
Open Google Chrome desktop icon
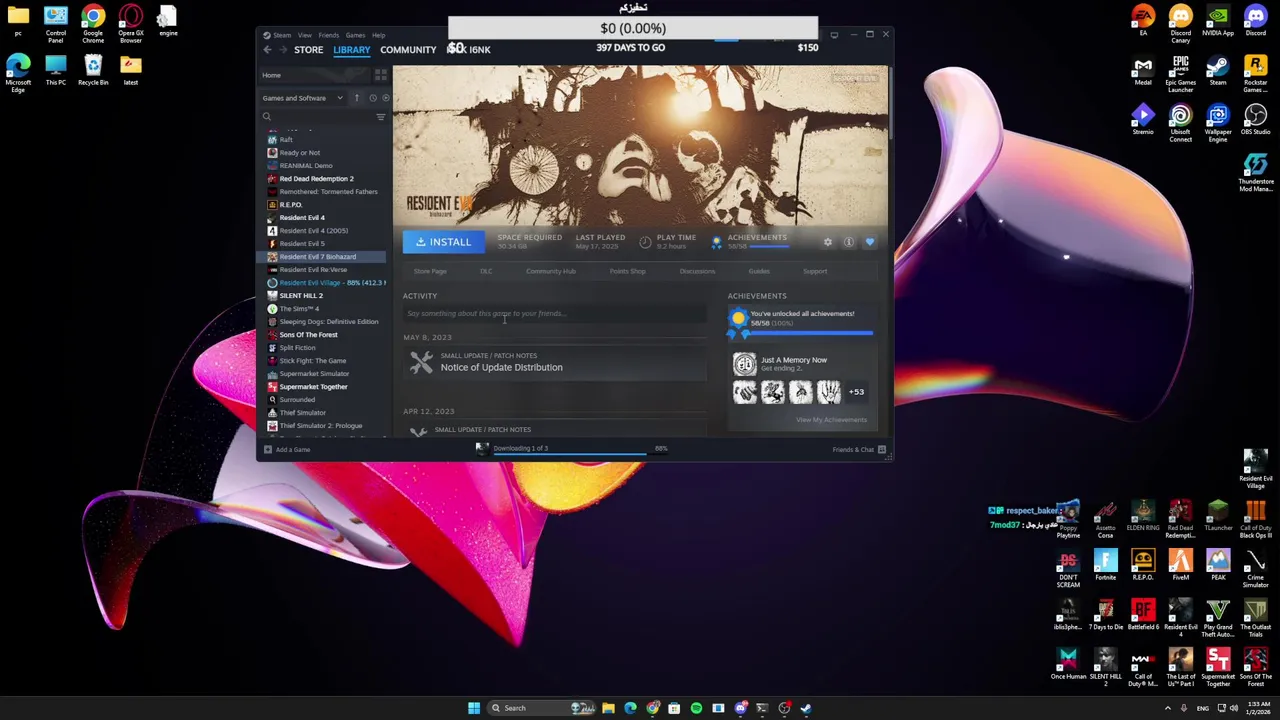point(93,25)
